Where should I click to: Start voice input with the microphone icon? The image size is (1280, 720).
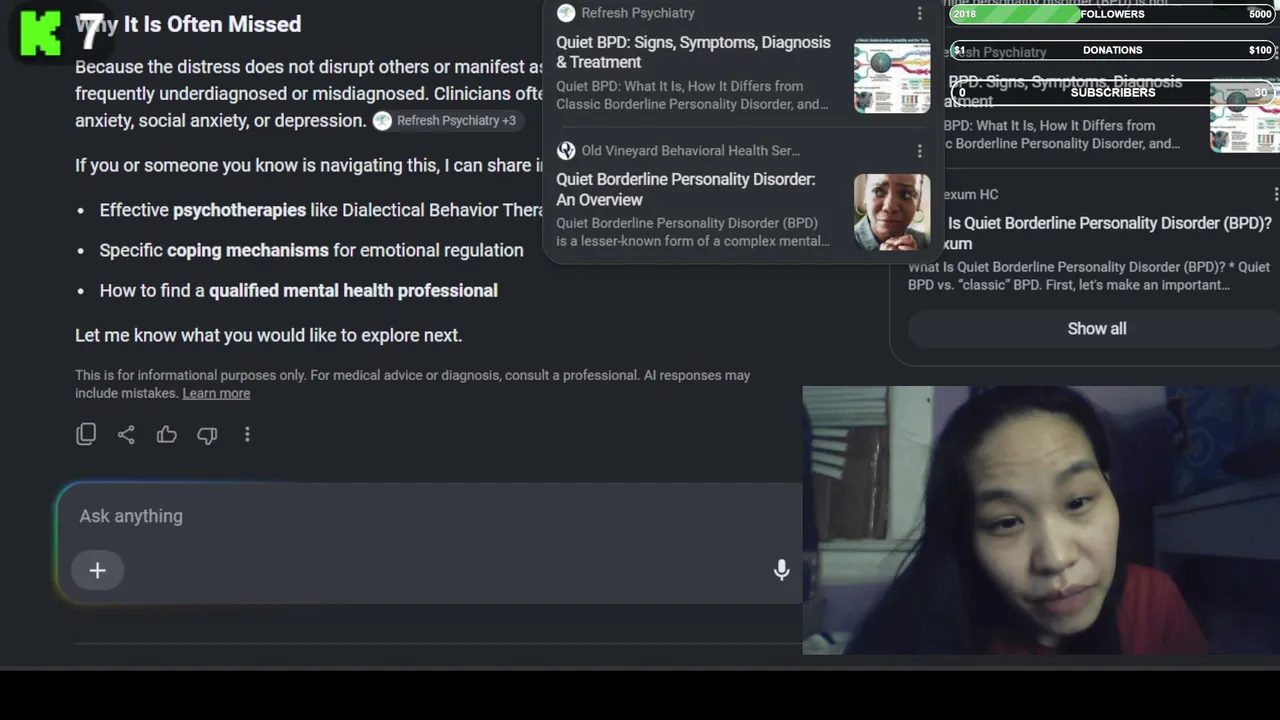[x=781, y=570]
